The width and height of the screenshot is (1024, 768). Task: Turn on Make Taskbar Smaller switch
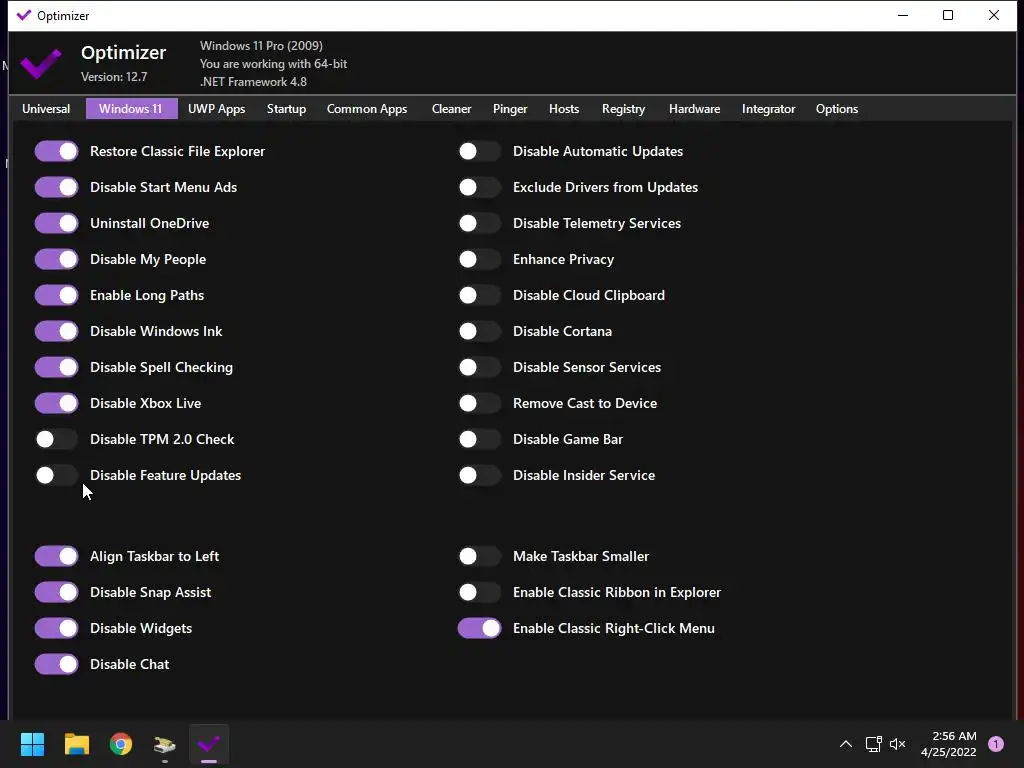point(479,556)
